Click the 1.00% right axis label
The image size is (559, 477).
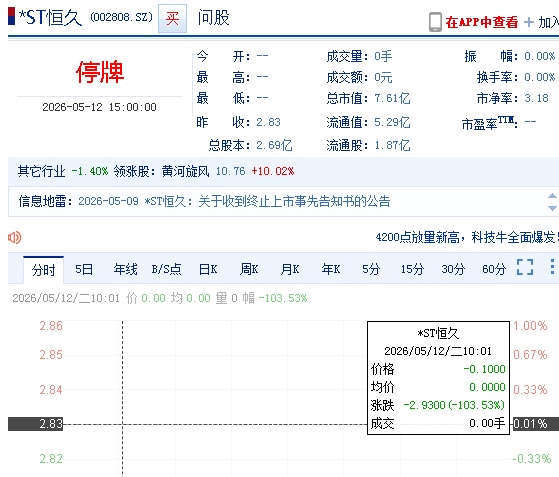530,326
